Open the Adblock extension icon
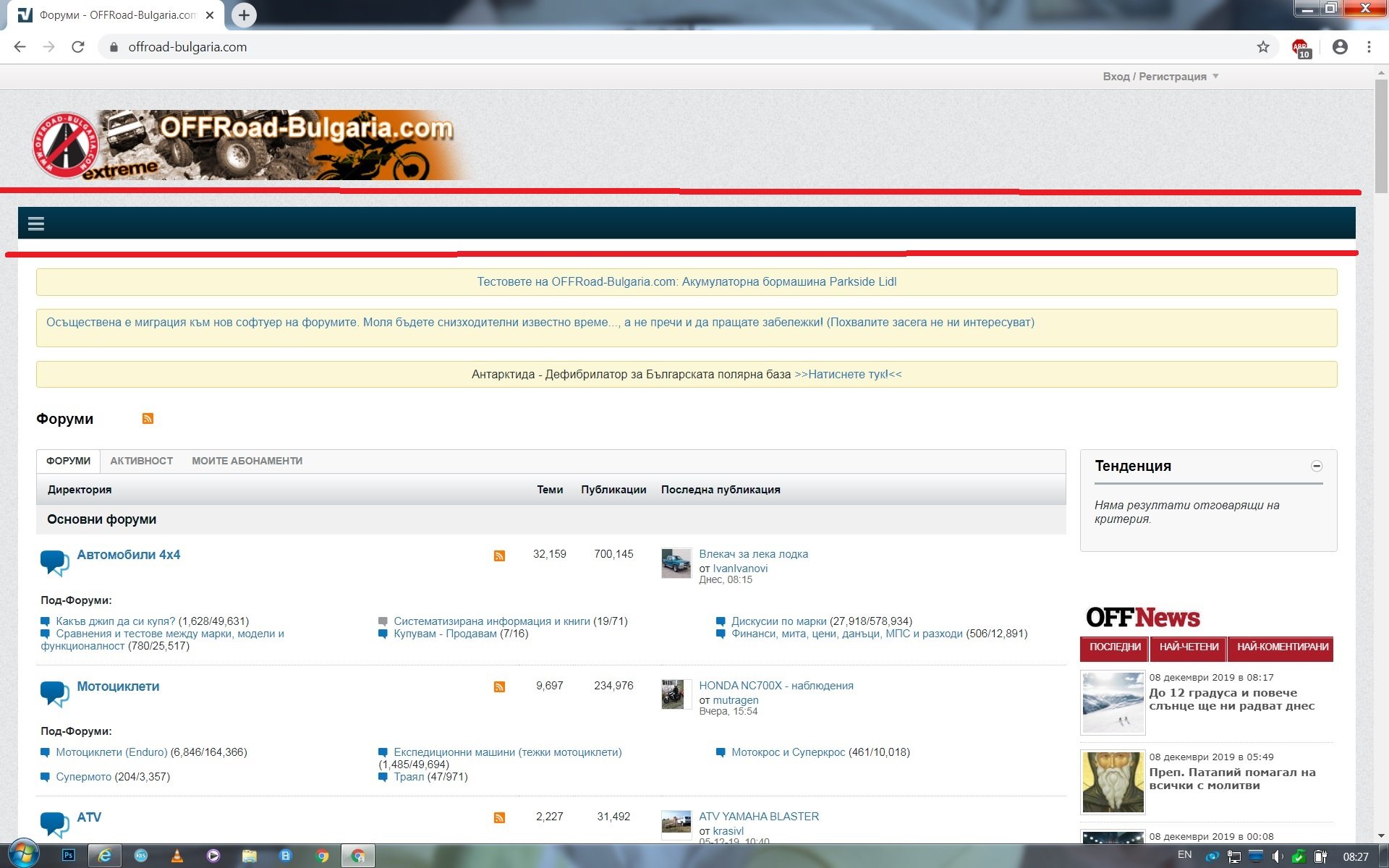This screenshot has height=868, width=1389. (x=1301, y=48)
